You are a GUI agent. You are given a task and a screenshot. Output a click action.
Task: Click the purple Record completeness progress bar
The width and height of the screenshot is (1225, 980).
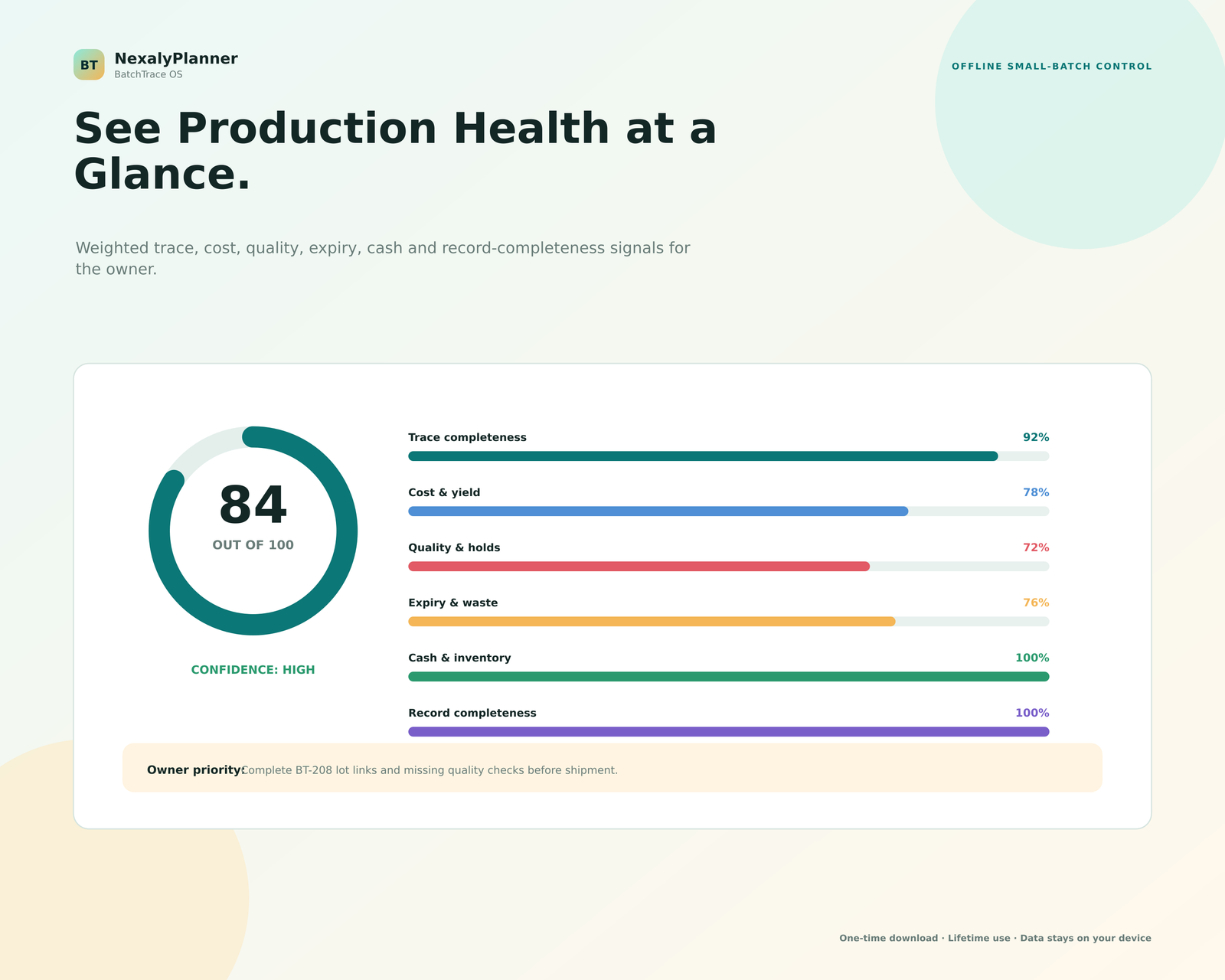click(x=728, y=732)
